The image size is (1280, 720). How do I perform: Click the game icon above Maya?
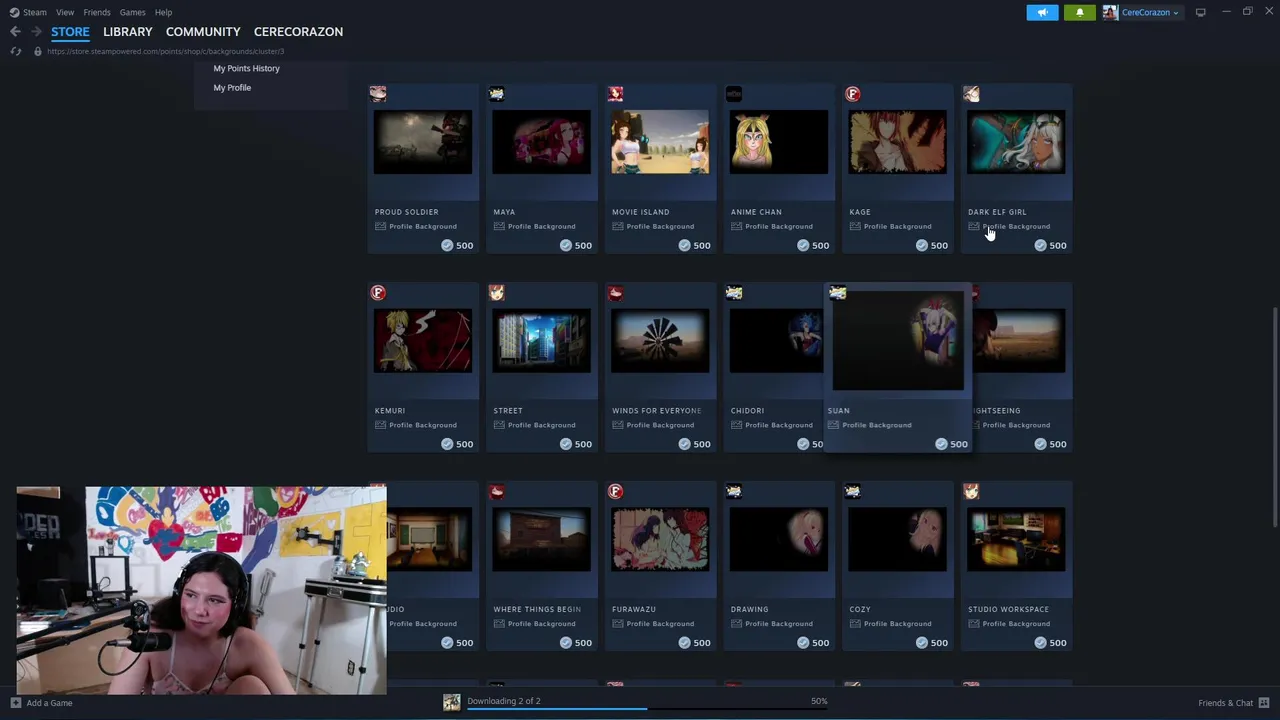click(x=497, y=94)
